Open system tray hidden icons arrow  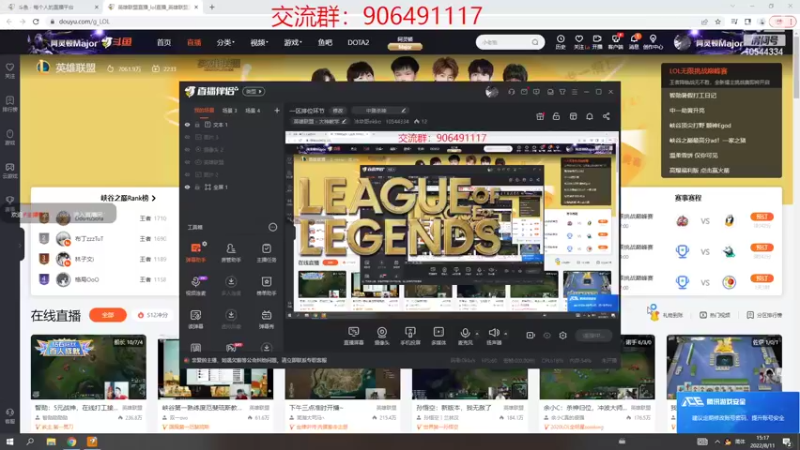tap(717, 442)
